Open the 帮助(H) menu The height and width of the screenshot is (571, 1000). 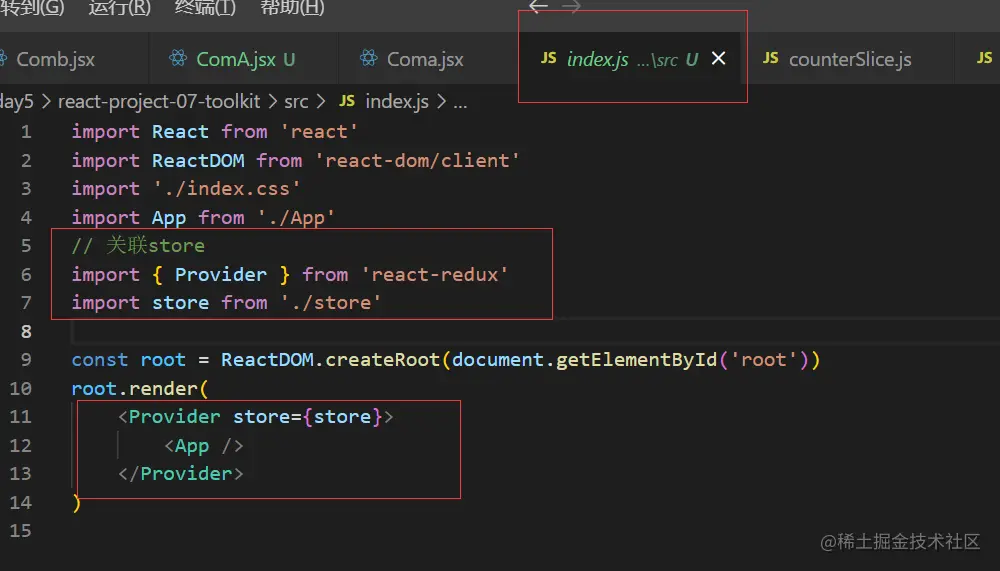[x=292, y=8]
